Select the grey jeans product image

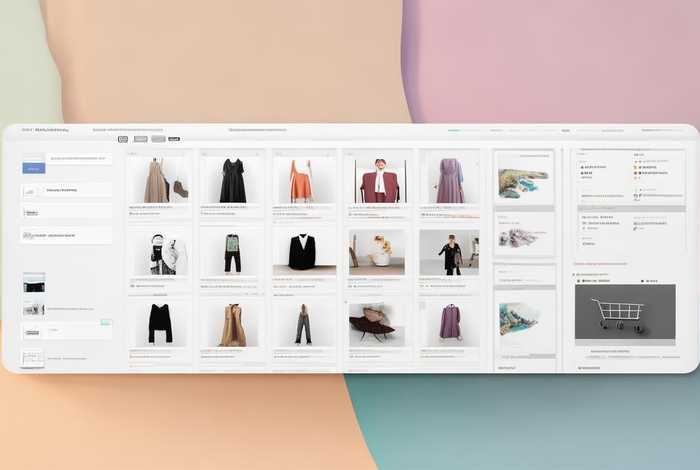pos(303,324)
